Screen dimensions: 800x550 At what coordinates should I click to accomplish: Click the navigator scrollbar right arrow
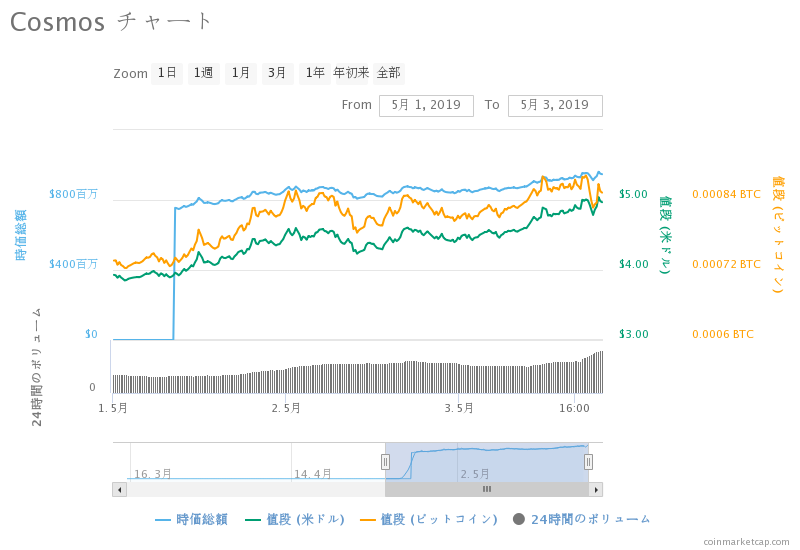[596, 490]
